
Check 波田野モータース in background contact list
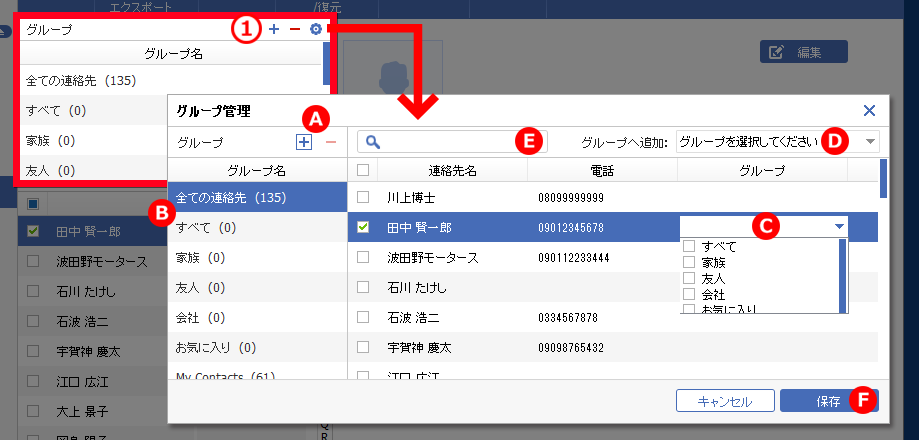(33, 261)
